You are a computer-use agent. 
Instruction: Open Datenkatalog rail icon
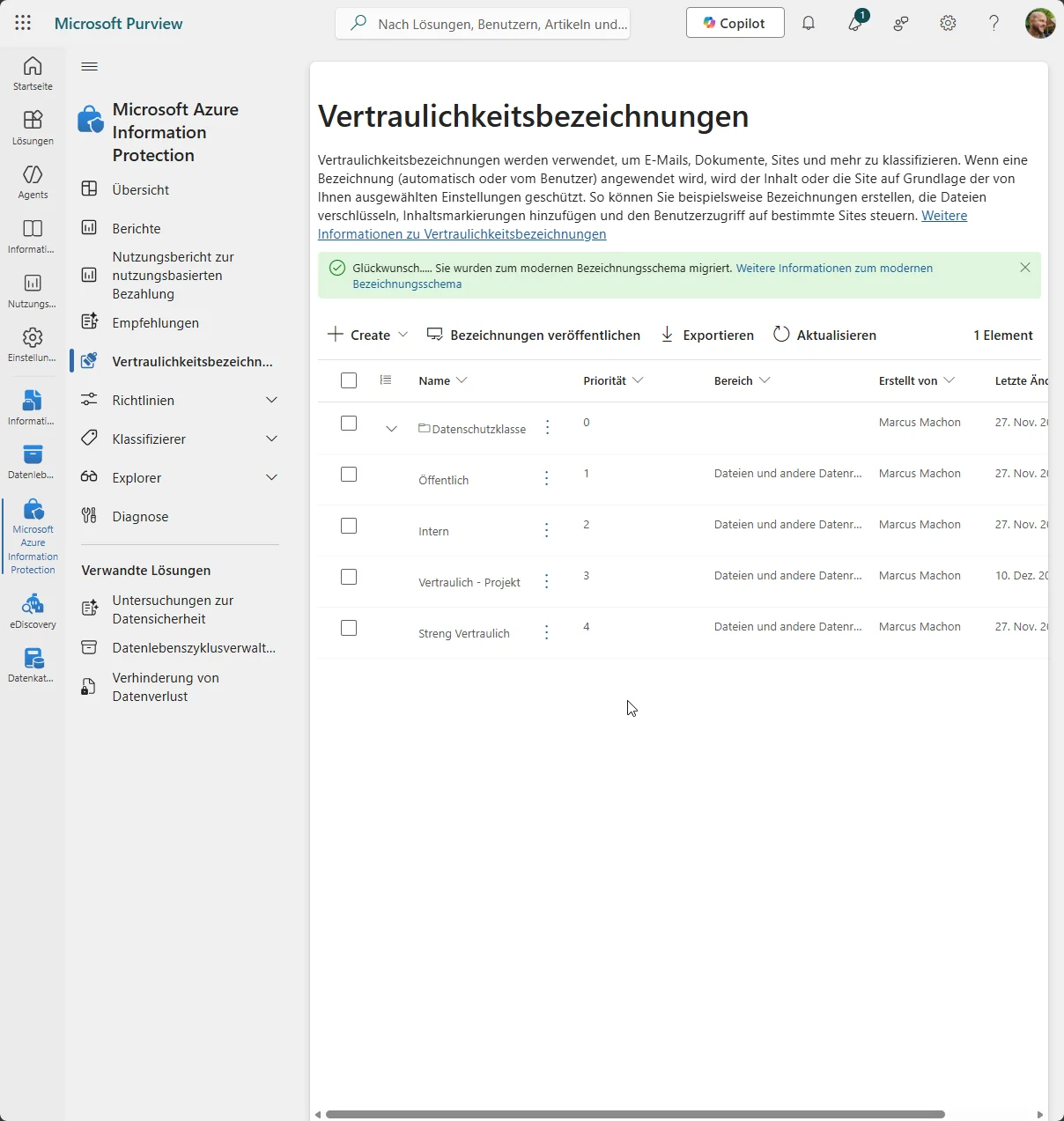33,666
